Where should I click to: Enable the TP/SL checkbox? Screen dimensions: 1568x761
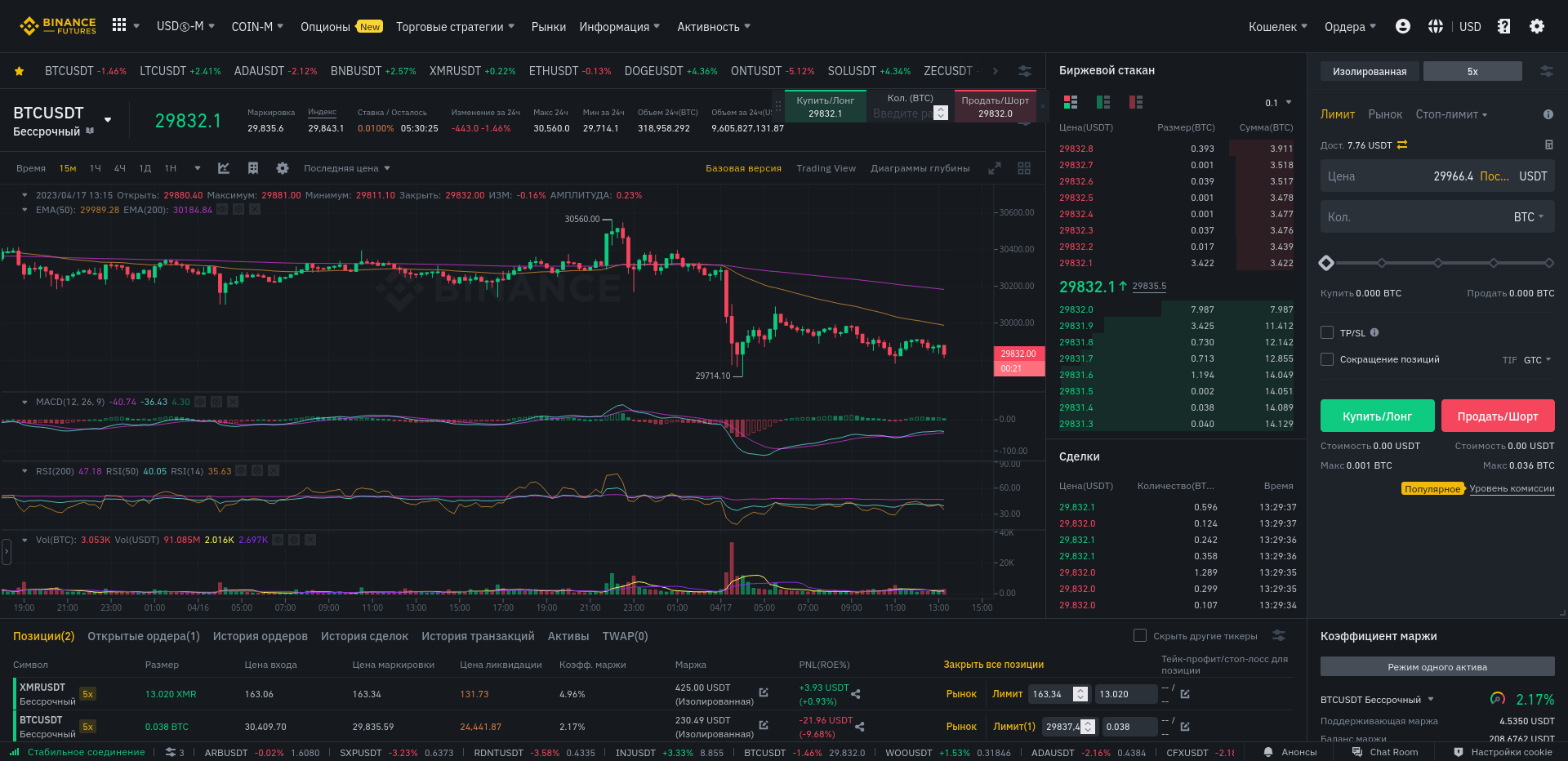[x=1327, y=332]
